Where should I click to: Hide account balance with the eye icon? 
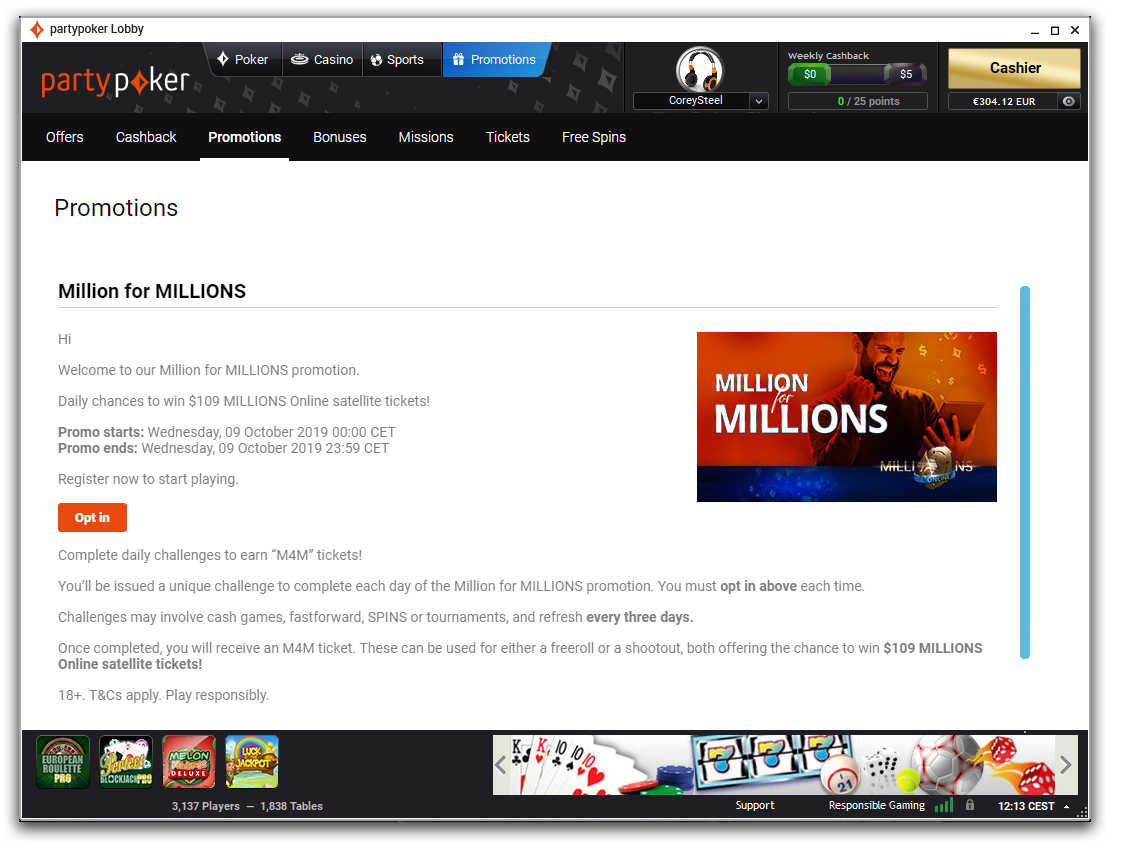pos(1069,101)
